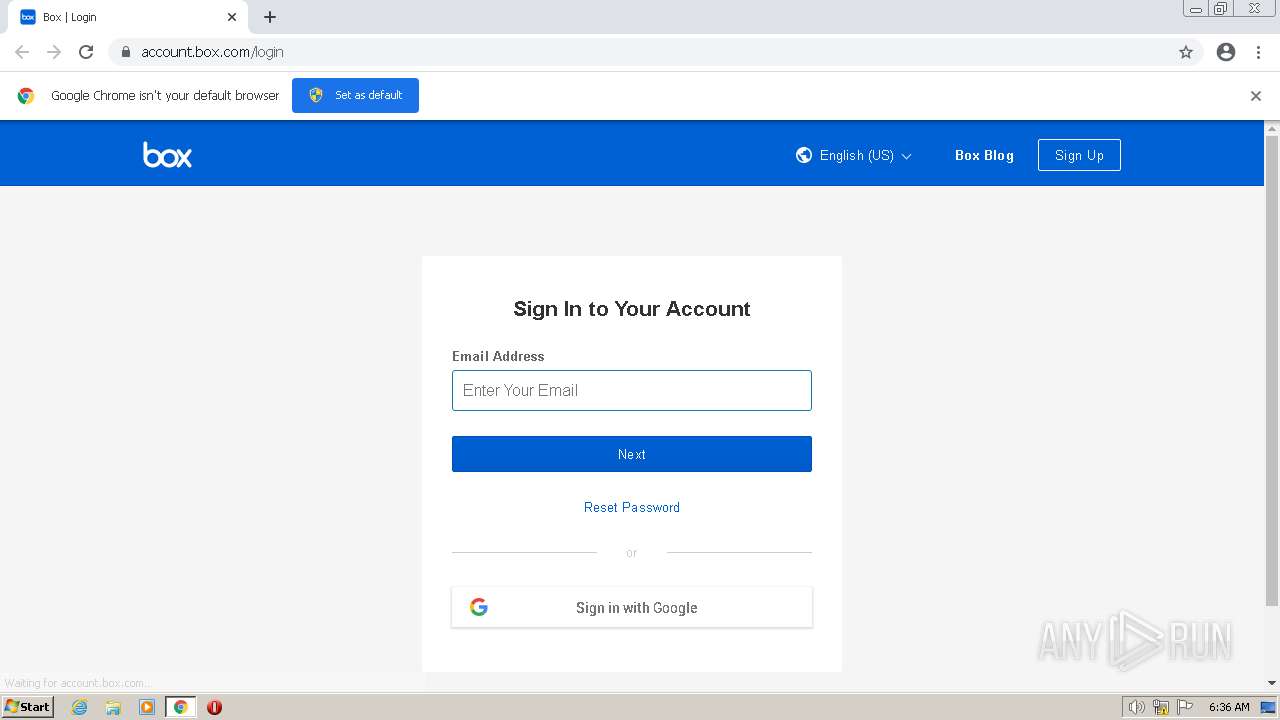Sign in with Google button
This screenshot has height=720, width=1280.
pyautogui.click(x=632, y=607)
